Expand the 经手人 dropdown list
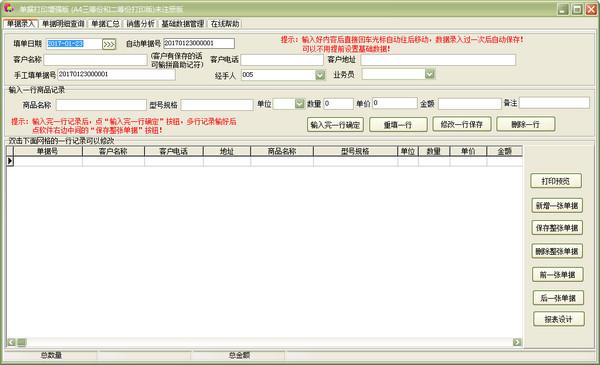 (320, 75)
